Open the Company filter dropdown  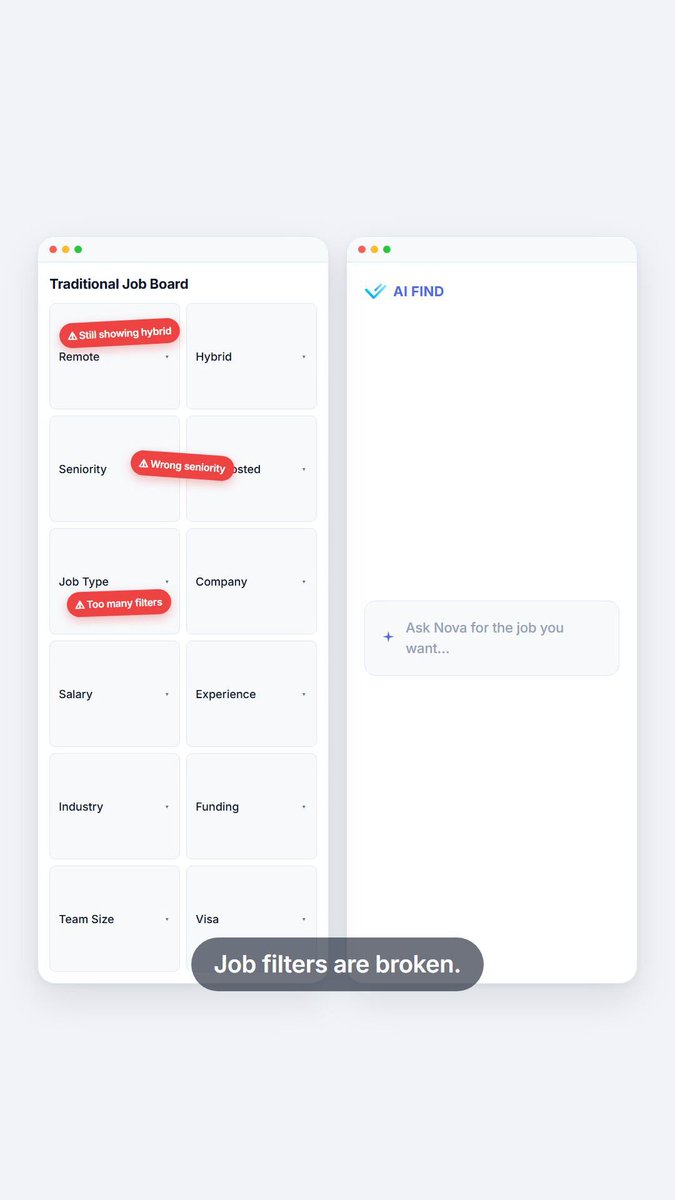[251, 581]
